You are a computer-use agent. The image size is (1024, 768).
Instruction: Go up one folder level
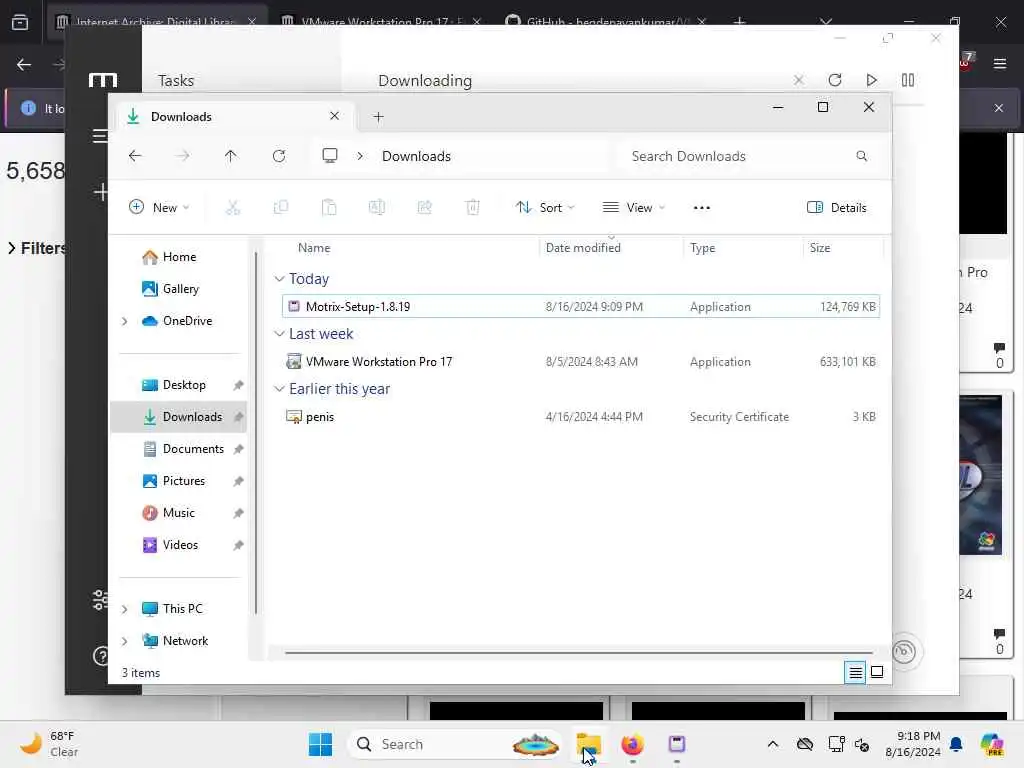[x=231, y=156]
